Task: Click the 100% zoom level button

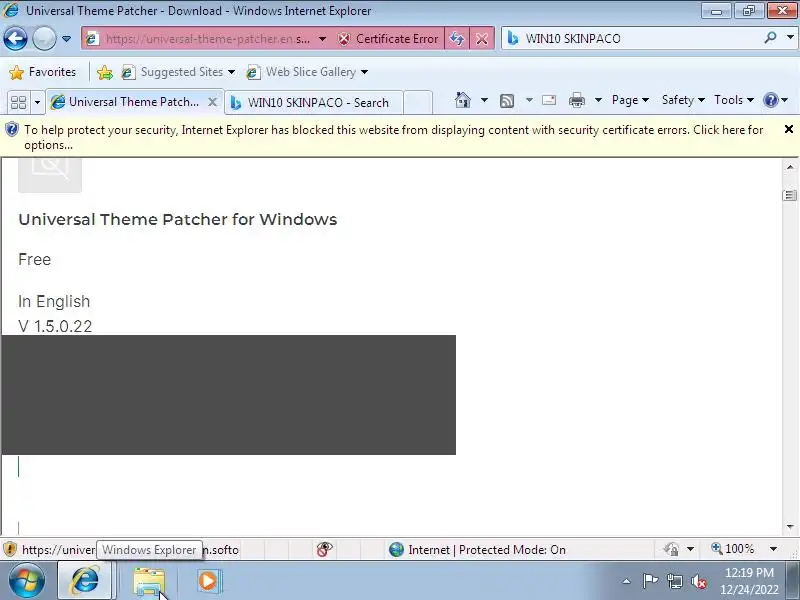Action: 733,549
